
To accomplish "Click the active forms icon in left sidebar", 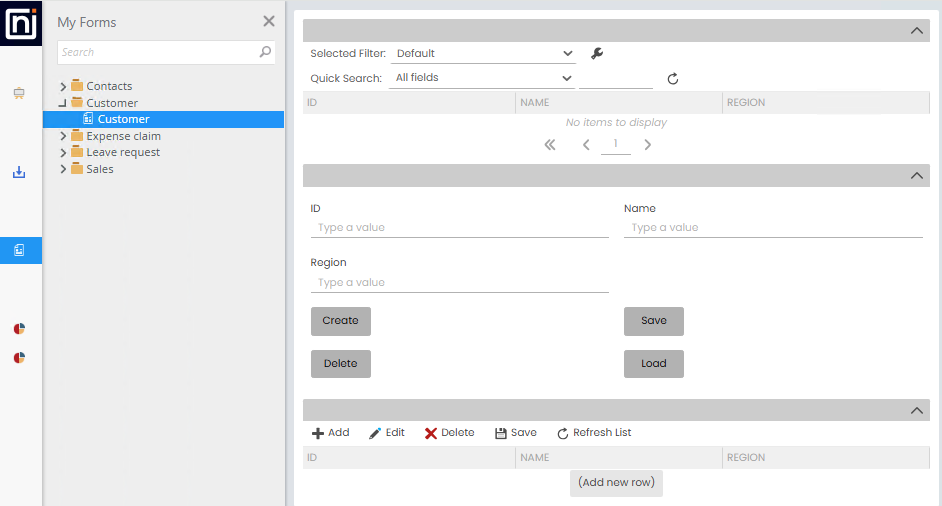I will click(x=20, y=250).
